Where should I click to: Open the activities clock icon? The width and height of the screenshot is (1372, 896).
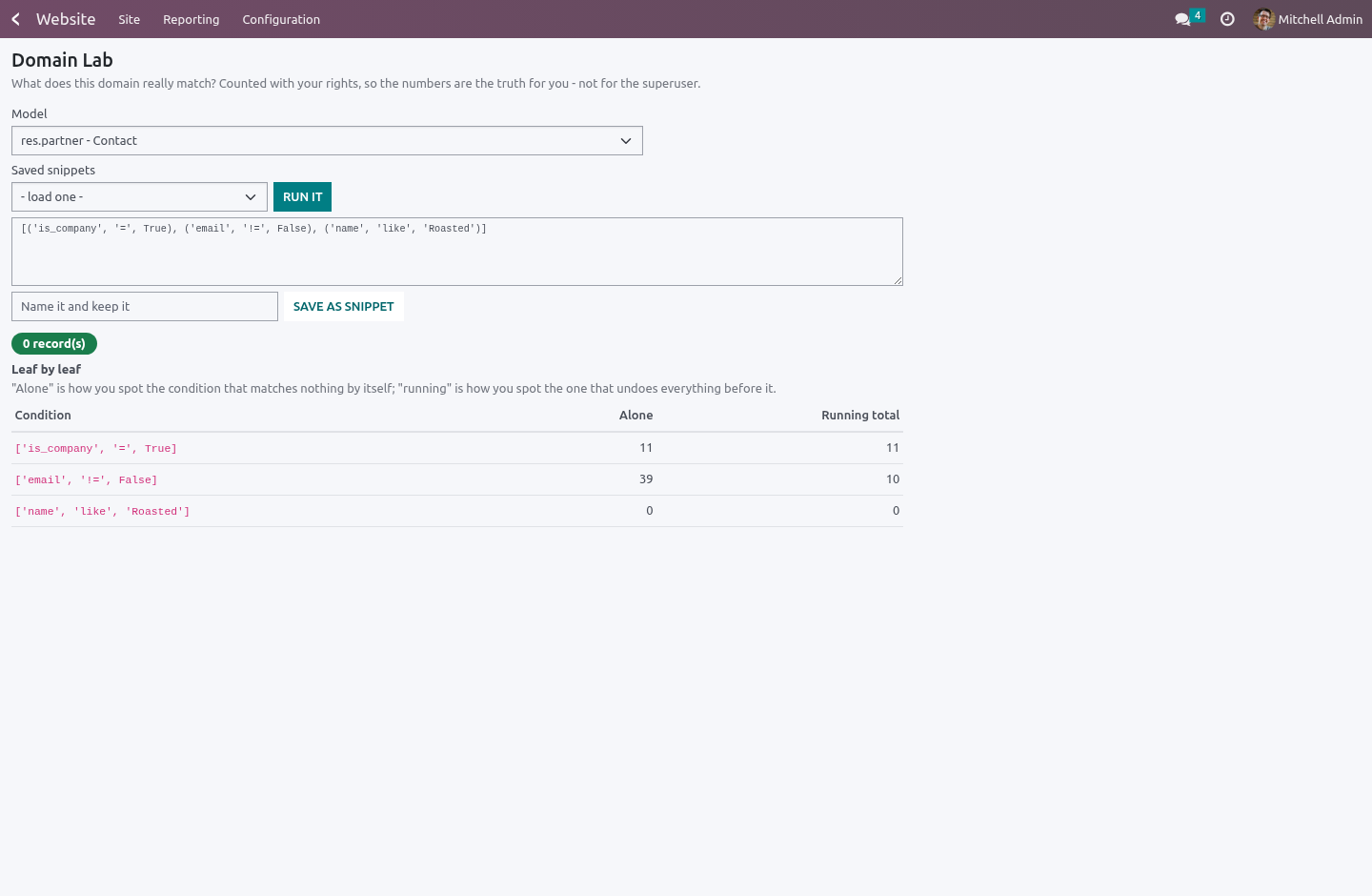click(x=1227, y=19)
